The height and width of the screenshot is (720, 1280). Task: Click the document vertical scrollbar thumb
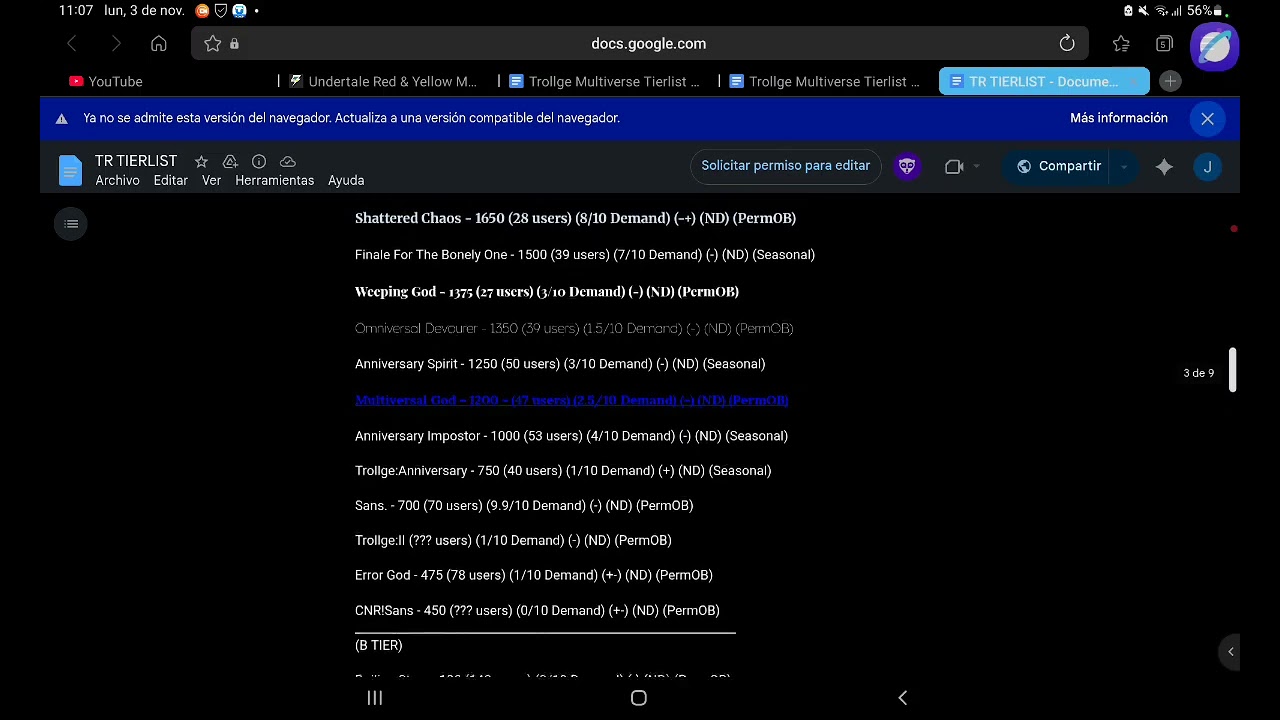pyautogui.click(x=1233, y=370)
